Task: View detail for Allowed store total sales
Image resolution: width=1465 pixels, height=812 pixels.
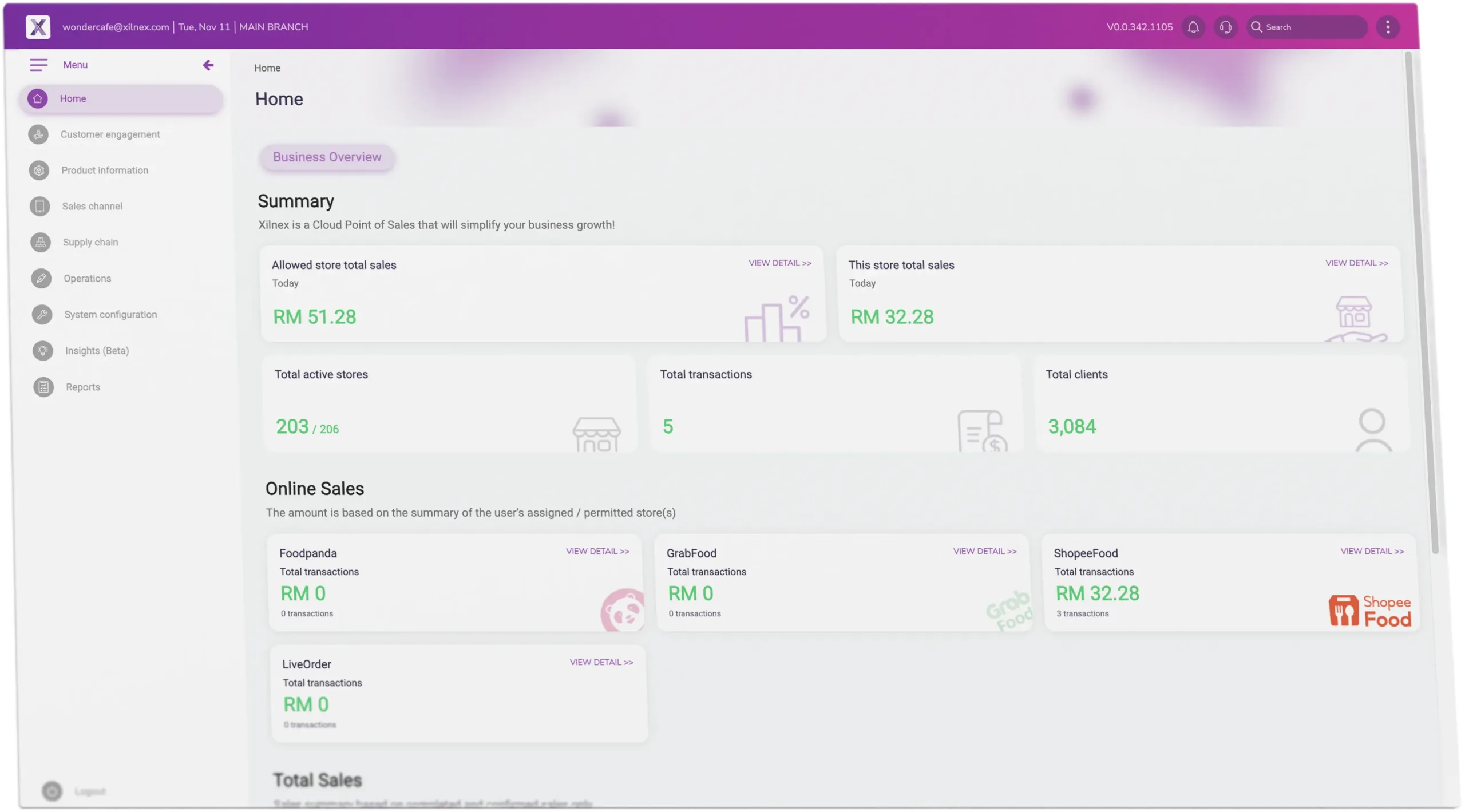Action: pyautogui.click(x=779, y=263)
